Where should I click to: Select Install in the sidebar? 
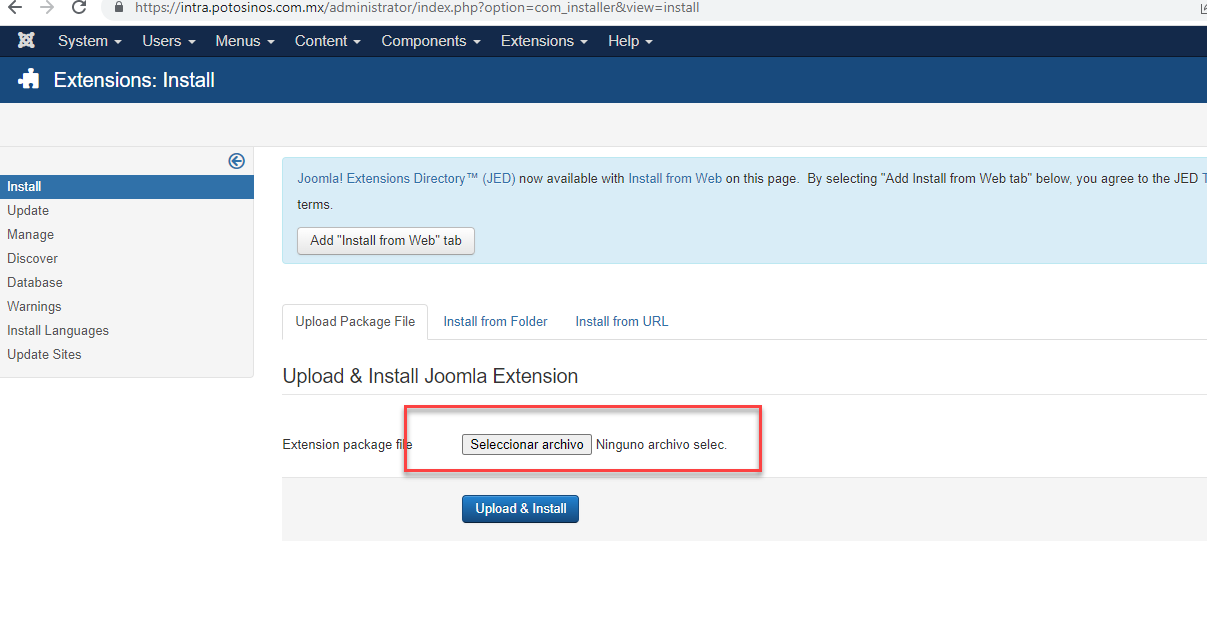(x=127, y=187)
